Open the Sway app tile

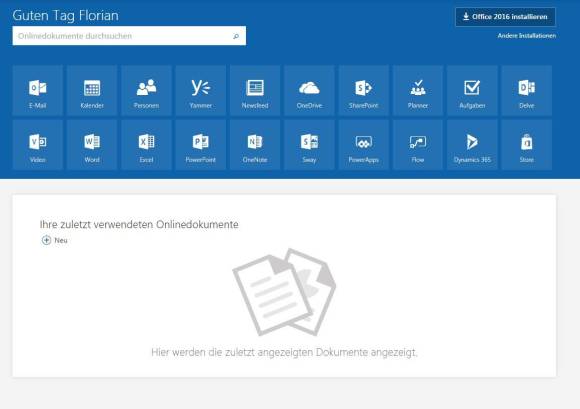click(x=309, y=145)
